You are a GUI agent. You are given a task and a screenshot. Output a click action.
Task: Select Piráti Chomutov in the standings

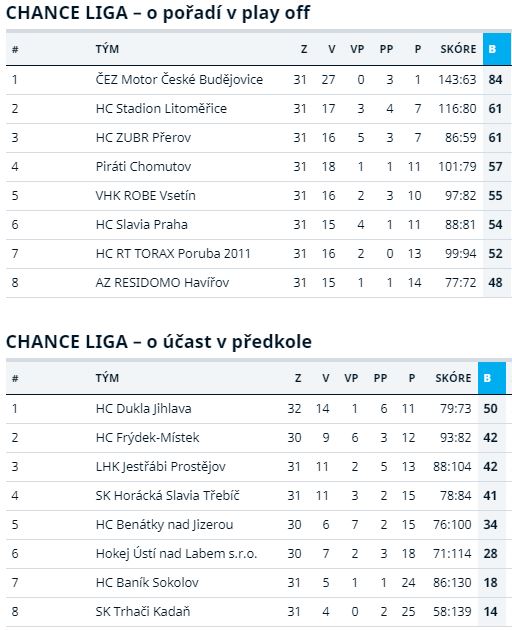click(x=143, y=166)
